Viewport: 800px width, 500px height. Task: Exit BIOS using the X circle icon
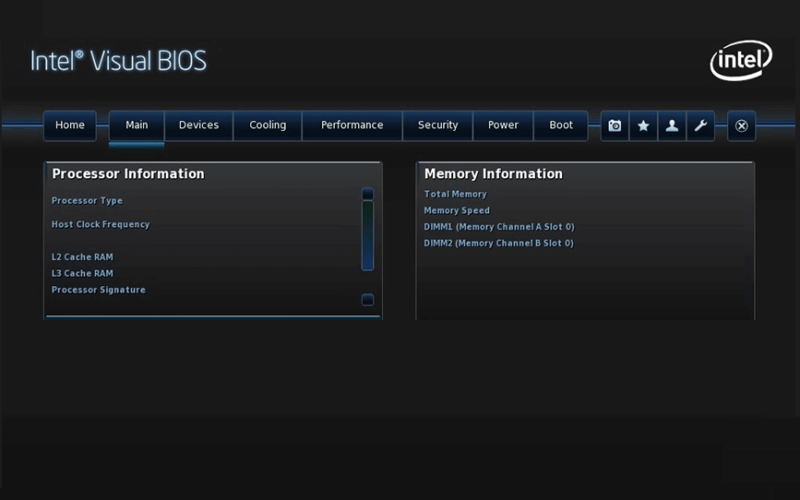[741, 126]
